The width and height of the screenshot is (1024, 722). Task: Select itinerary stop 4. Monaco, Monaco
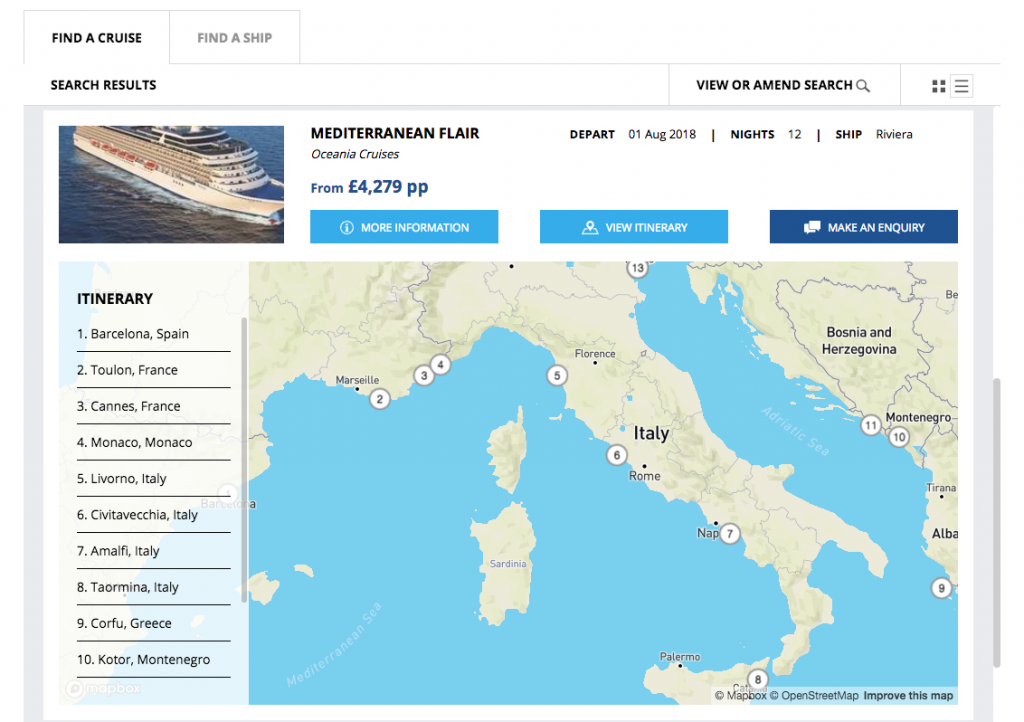click(x=153, y=443)
